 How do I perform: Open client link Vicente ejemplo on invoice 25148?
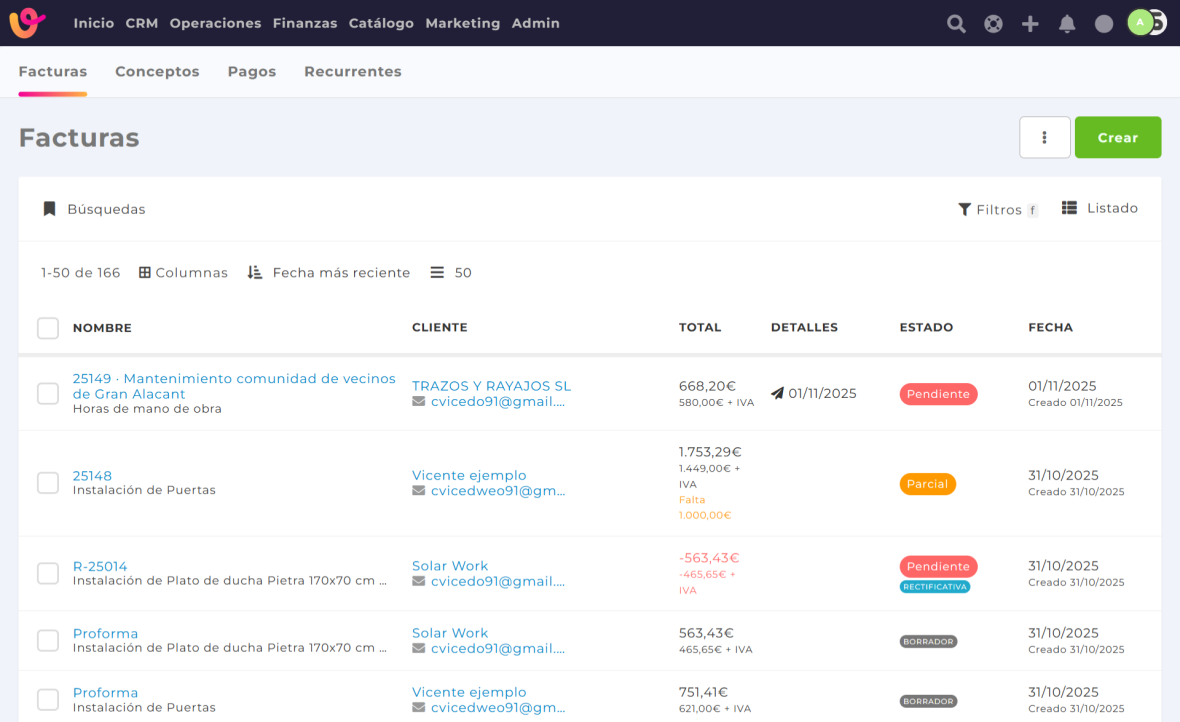tap(469, 476)
